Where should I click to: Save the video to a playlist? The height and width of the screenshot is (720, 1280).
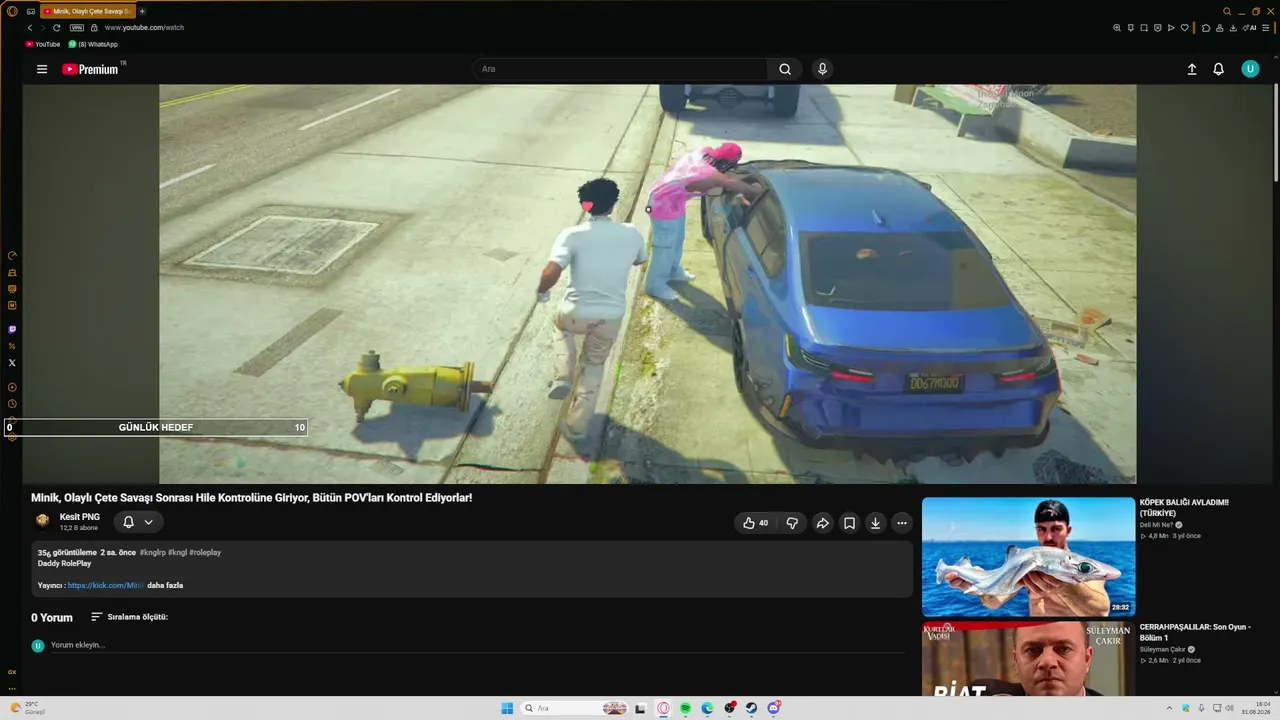849,523
